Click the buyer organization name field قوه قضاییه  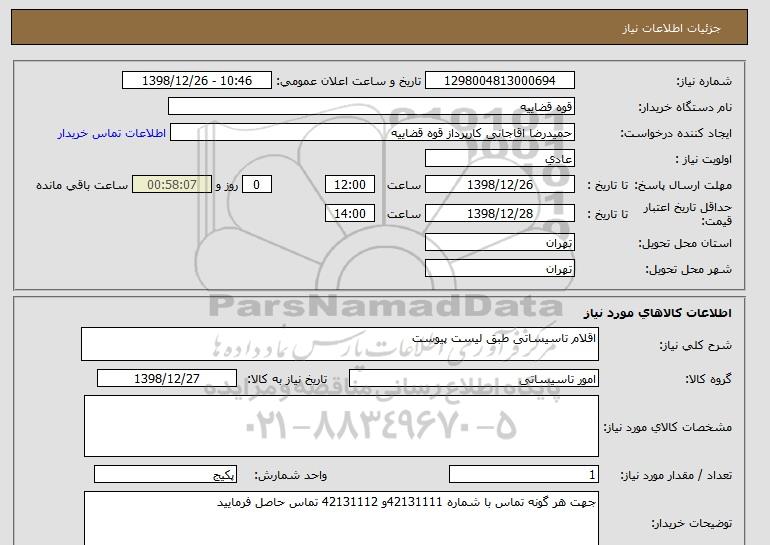[x=371, y=107]
